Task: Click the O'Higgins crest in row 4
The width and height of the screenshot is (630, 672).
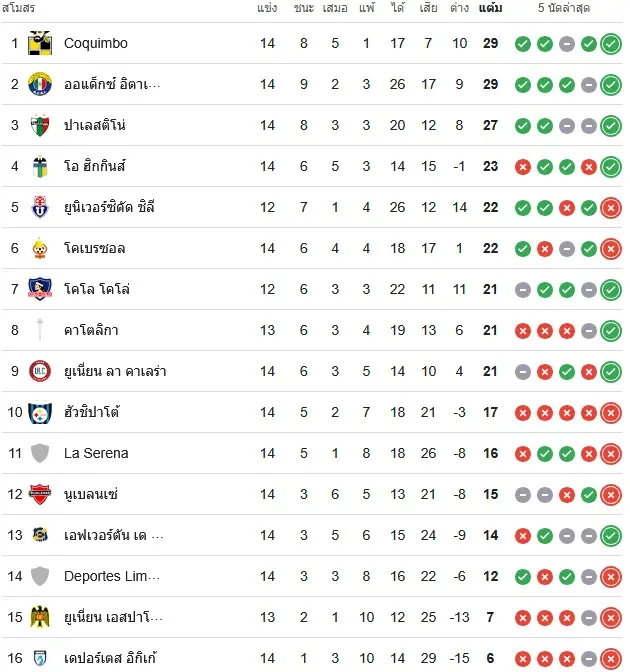Action: coord(40,166)
